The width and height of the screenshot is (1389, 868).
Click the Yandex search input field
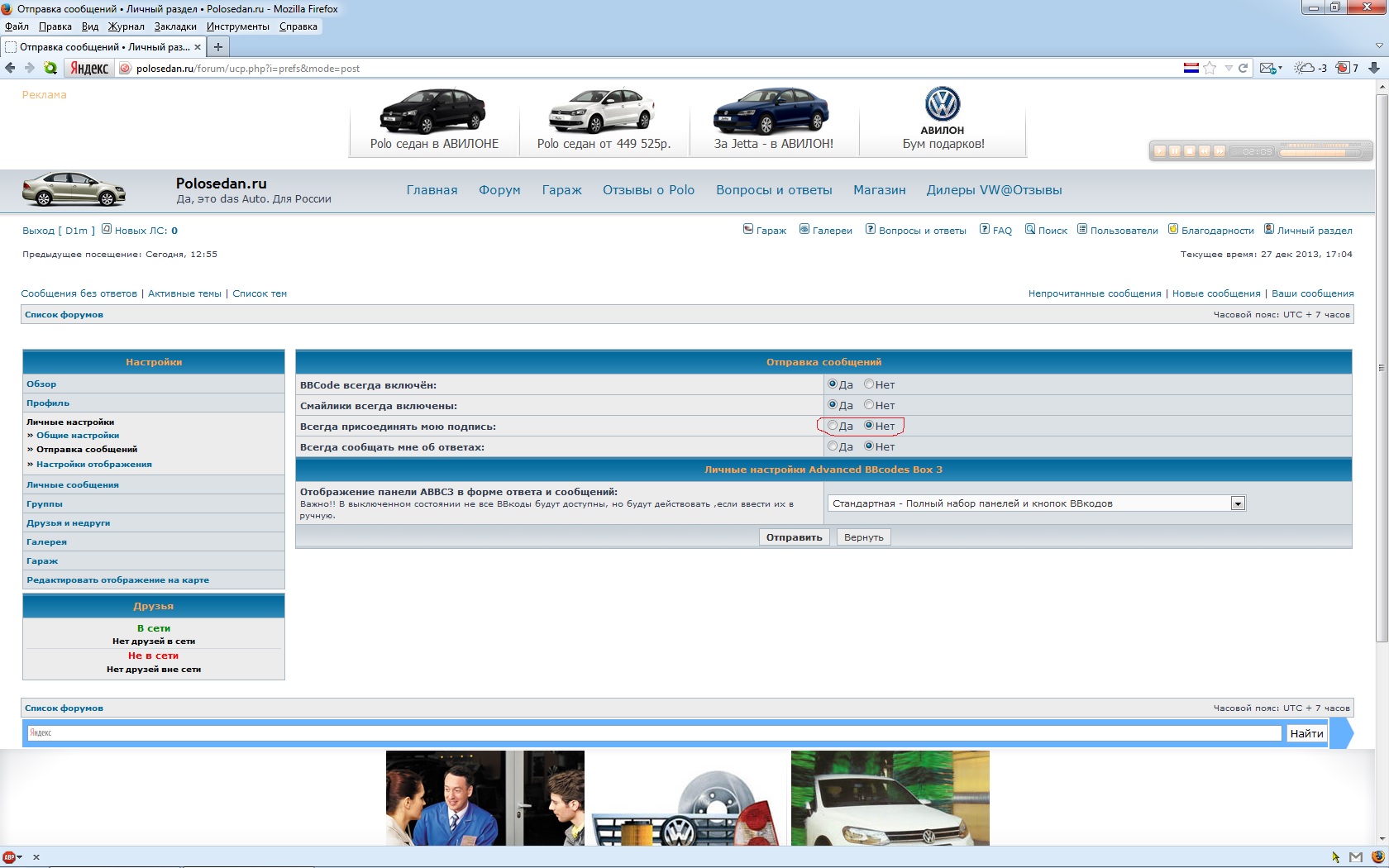click(653, 733)
